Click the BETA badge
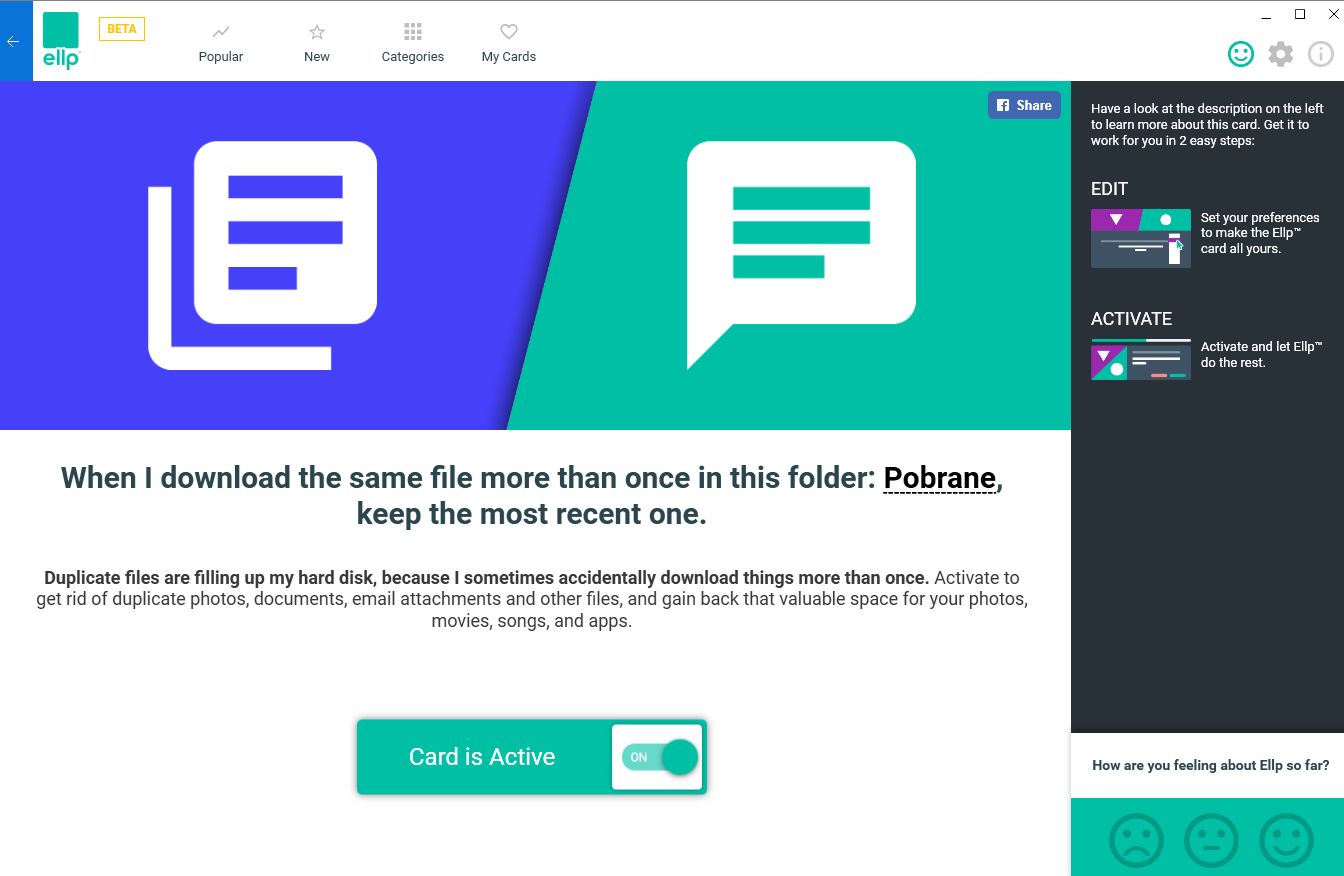Viewport: 1344px width, 876px height. pos(122,29)
